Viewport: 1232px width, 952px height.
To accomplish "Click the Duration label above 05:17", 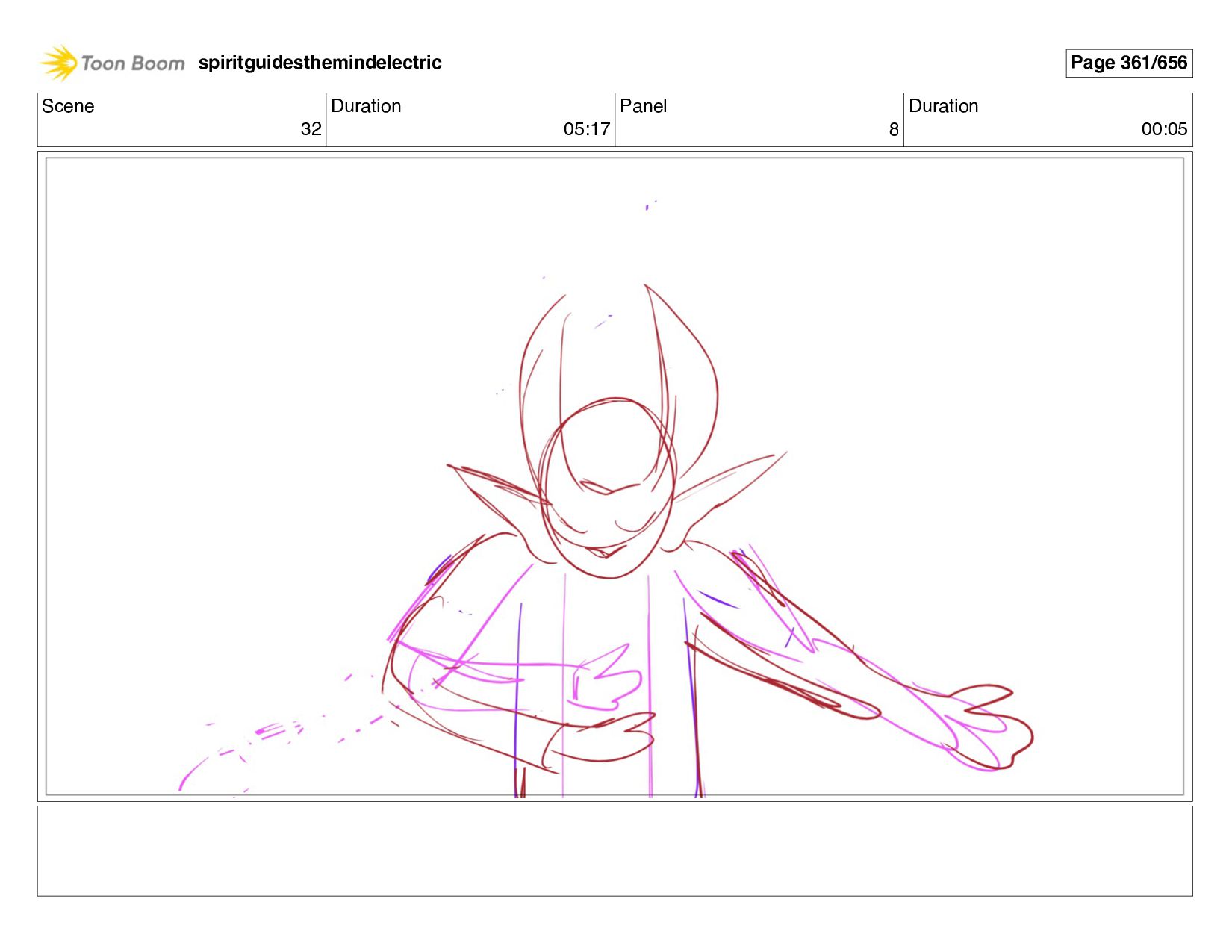I will pos(366,106).
